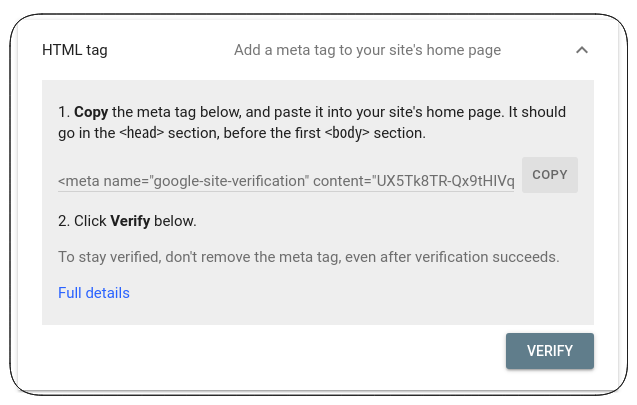637x405 pixels.
Task: Click the HTML tag heading
Action: [75, 50]
